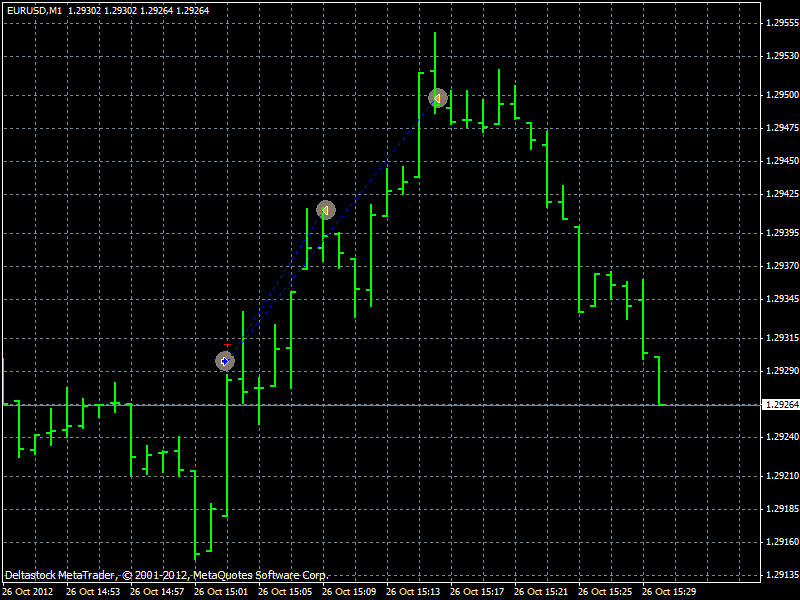Click price scale value 1.29450

pyautogui.click(x=783, y=161)
